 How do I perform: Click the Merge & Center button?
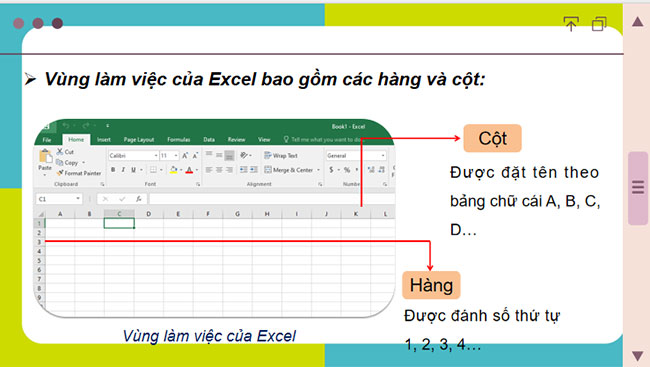pos(289,170)
